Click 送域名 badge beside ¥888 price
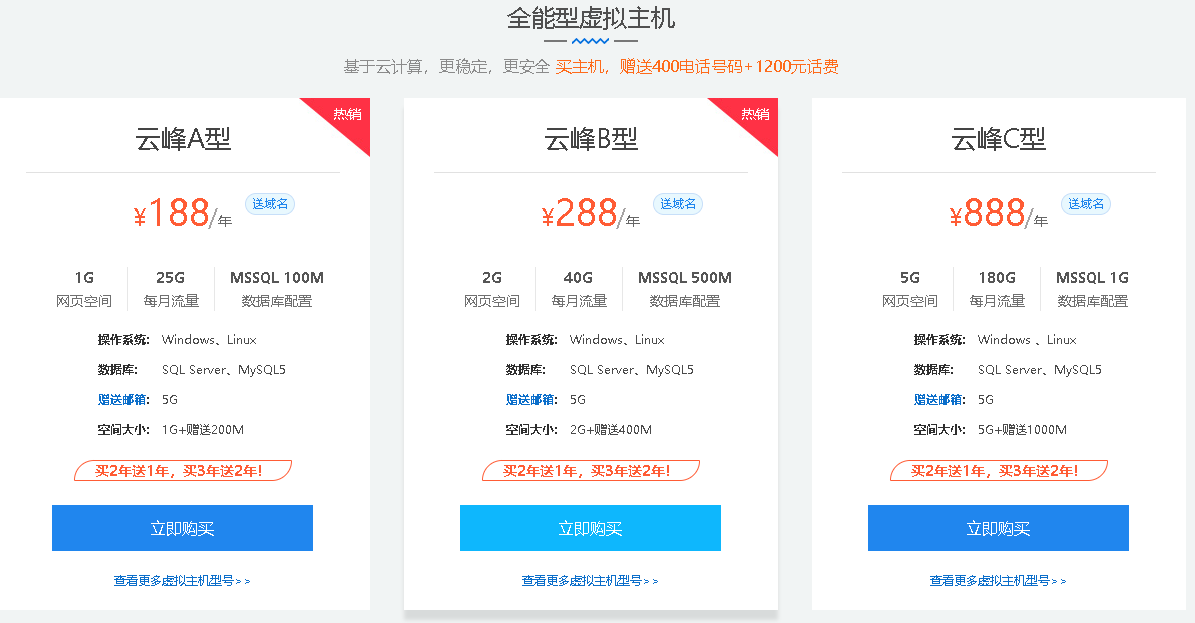 pyautogui.click(x=1086, y=204)
